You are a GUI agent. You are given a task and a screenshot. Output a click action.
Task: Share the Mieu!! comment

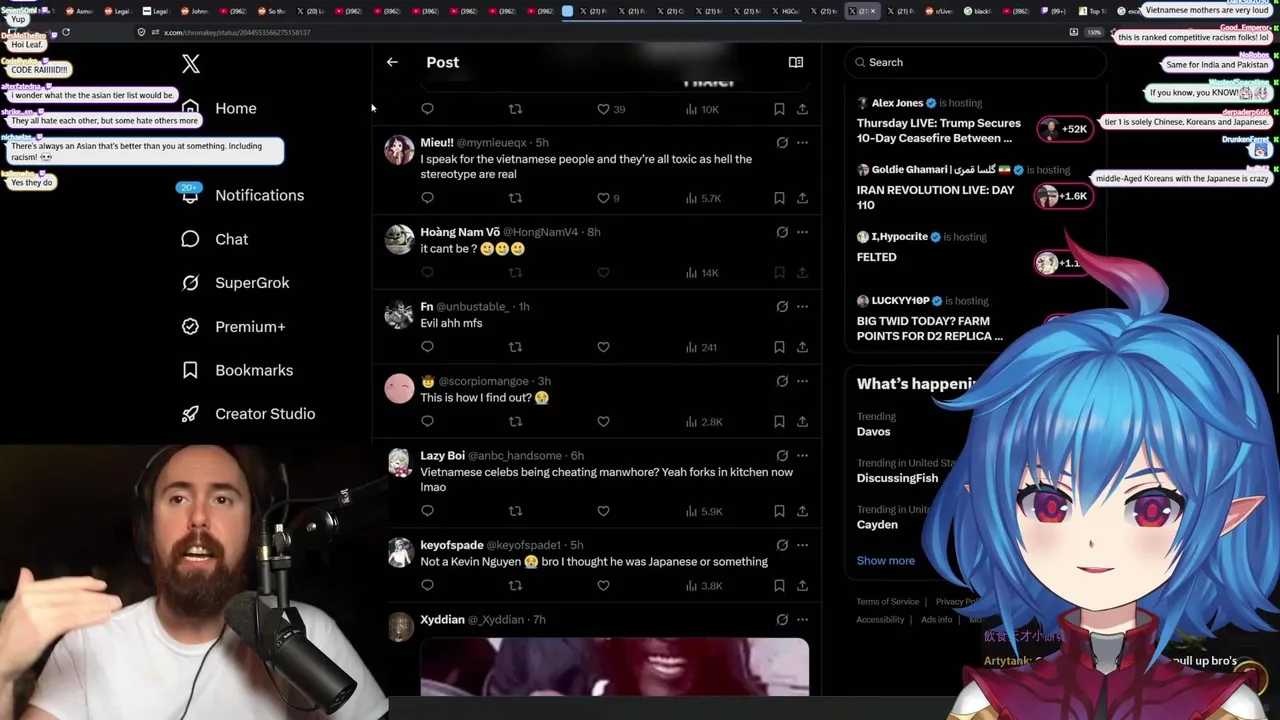(x=802, y=198)
